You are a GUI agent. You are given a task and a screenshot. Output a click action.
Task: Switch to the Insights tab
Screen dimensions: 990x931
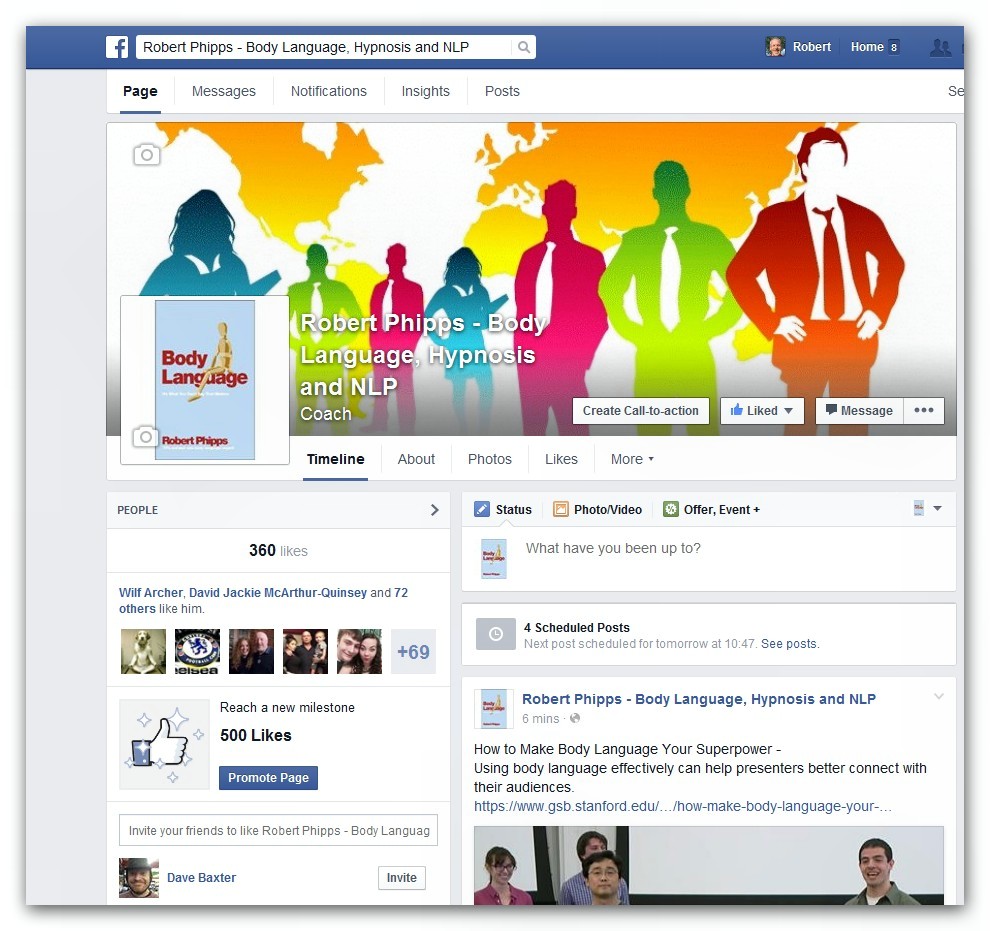[426, 91]
